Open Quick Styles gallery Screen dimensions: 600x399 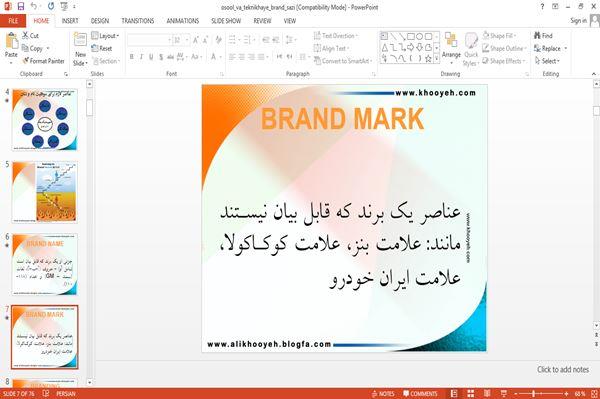click(x=471, y=50)
